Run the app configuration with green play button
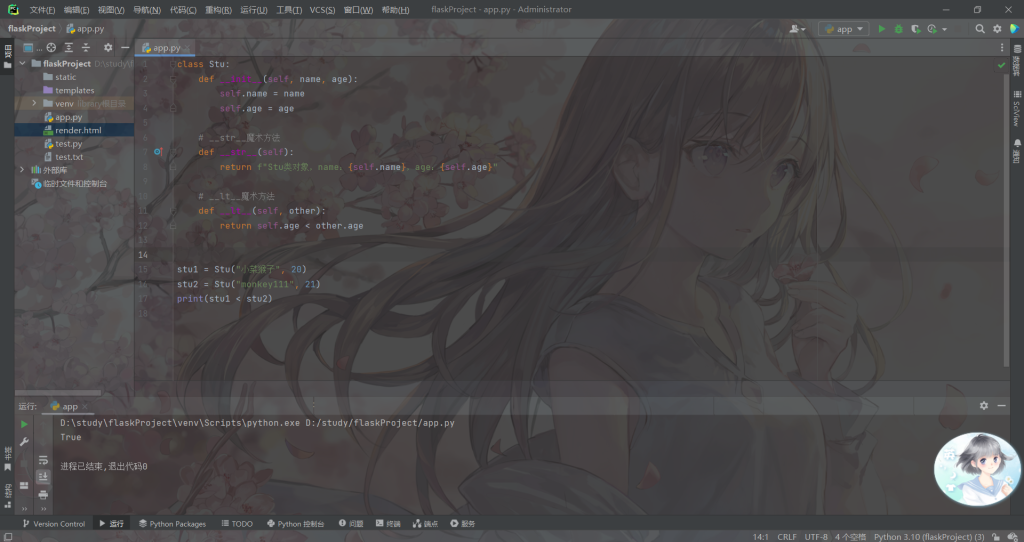The width and height of the screenshot is (1024, 542). pyautogui.click(x=881, y=29)
